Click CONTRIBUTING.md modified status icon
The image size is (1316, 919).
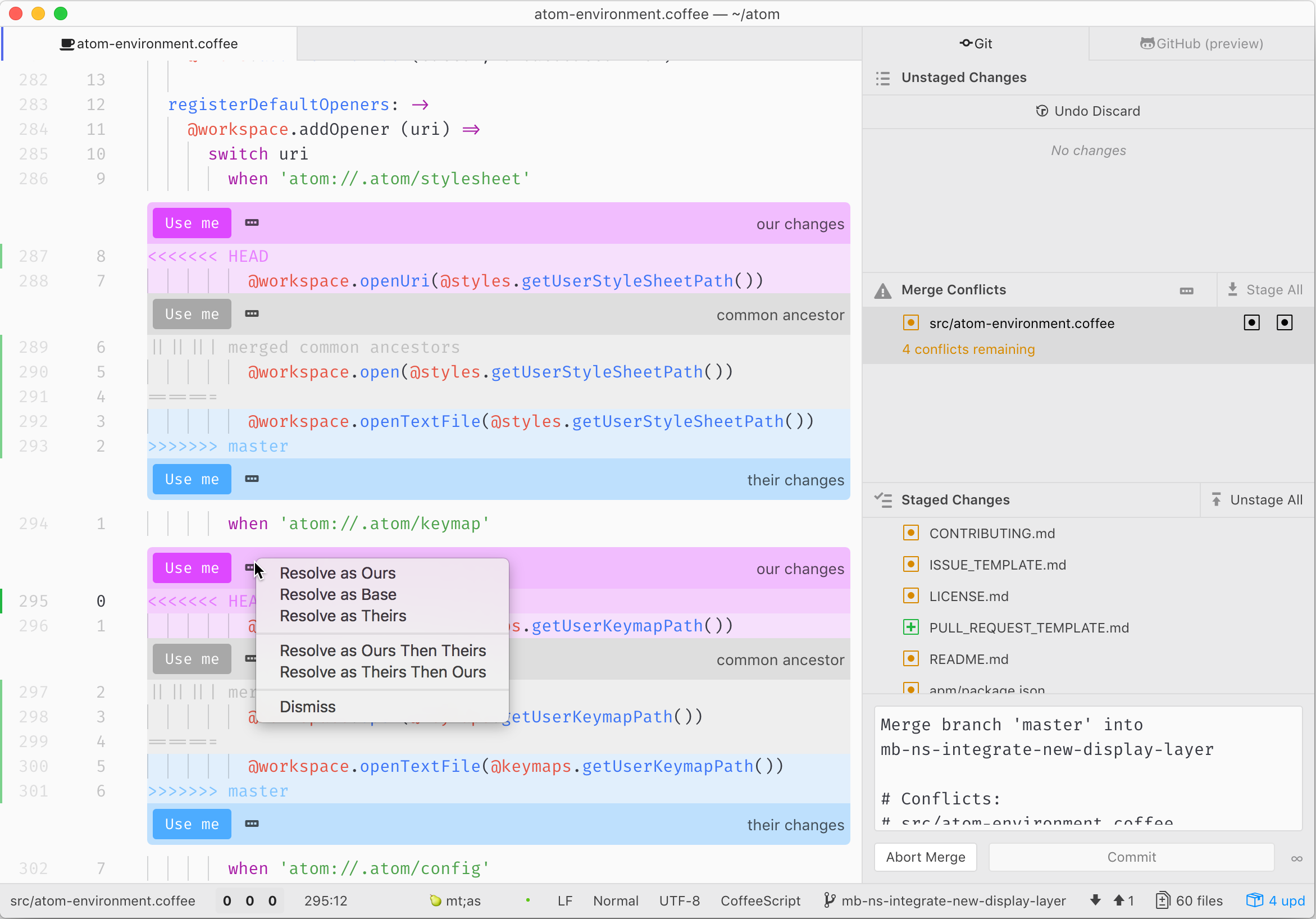pos(910,533)
